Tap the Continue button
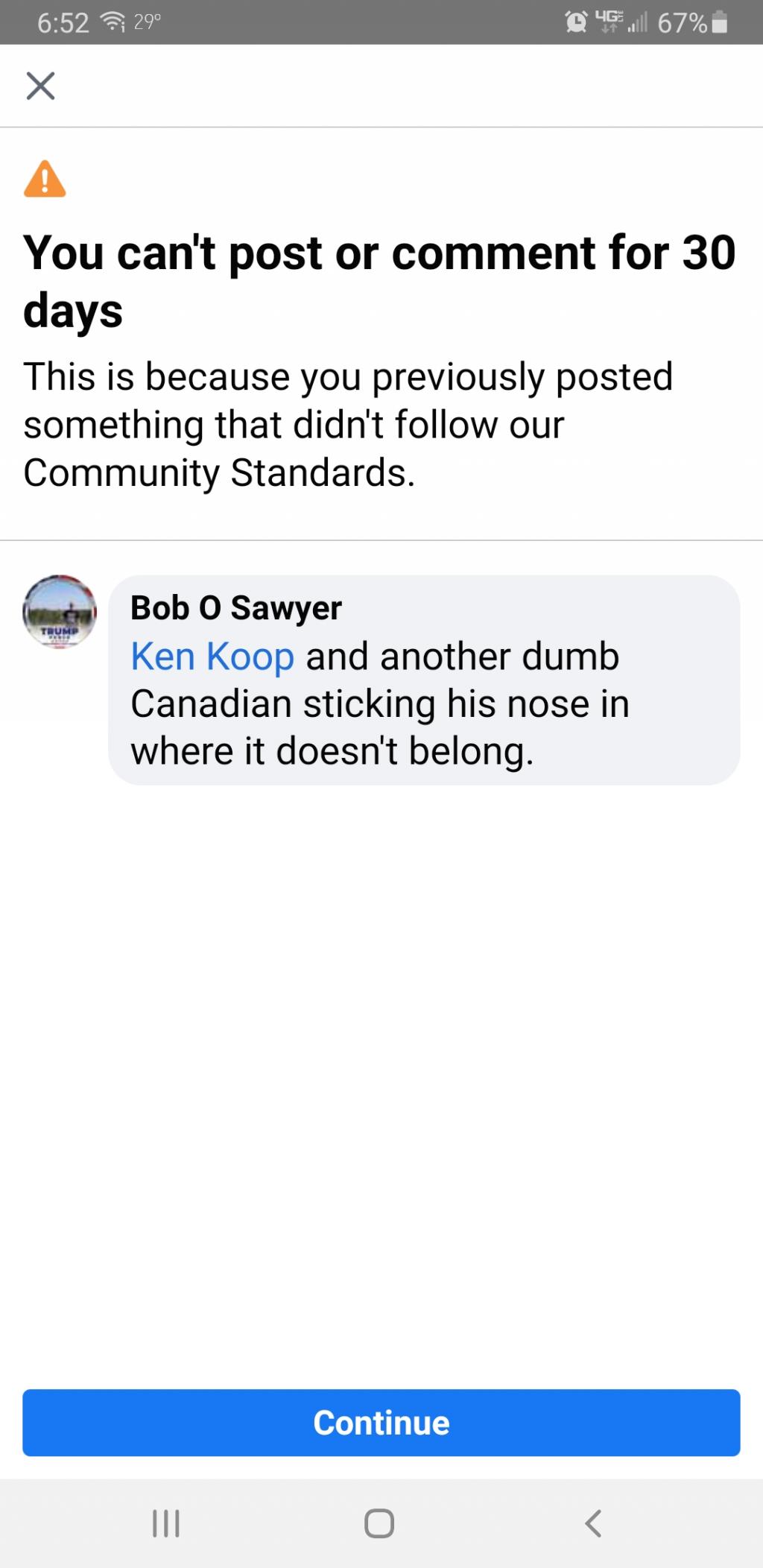The image size is (763, 1568). [381, 1423]
